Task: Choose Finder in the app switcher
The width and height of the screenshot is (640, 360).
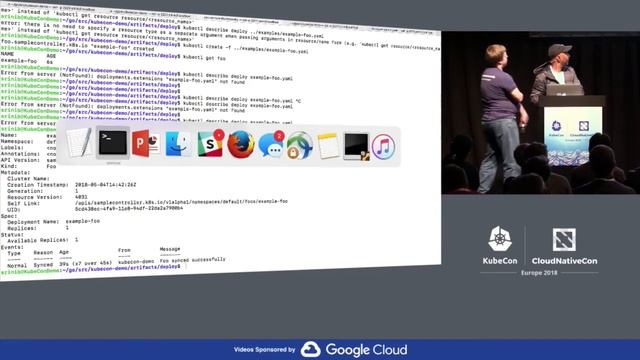Action: point(178,144)
